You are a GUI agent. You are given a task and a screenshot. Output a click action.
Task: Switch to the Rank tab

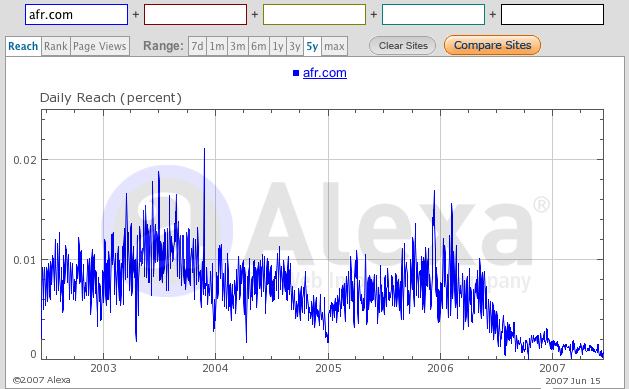pos(56,47)
